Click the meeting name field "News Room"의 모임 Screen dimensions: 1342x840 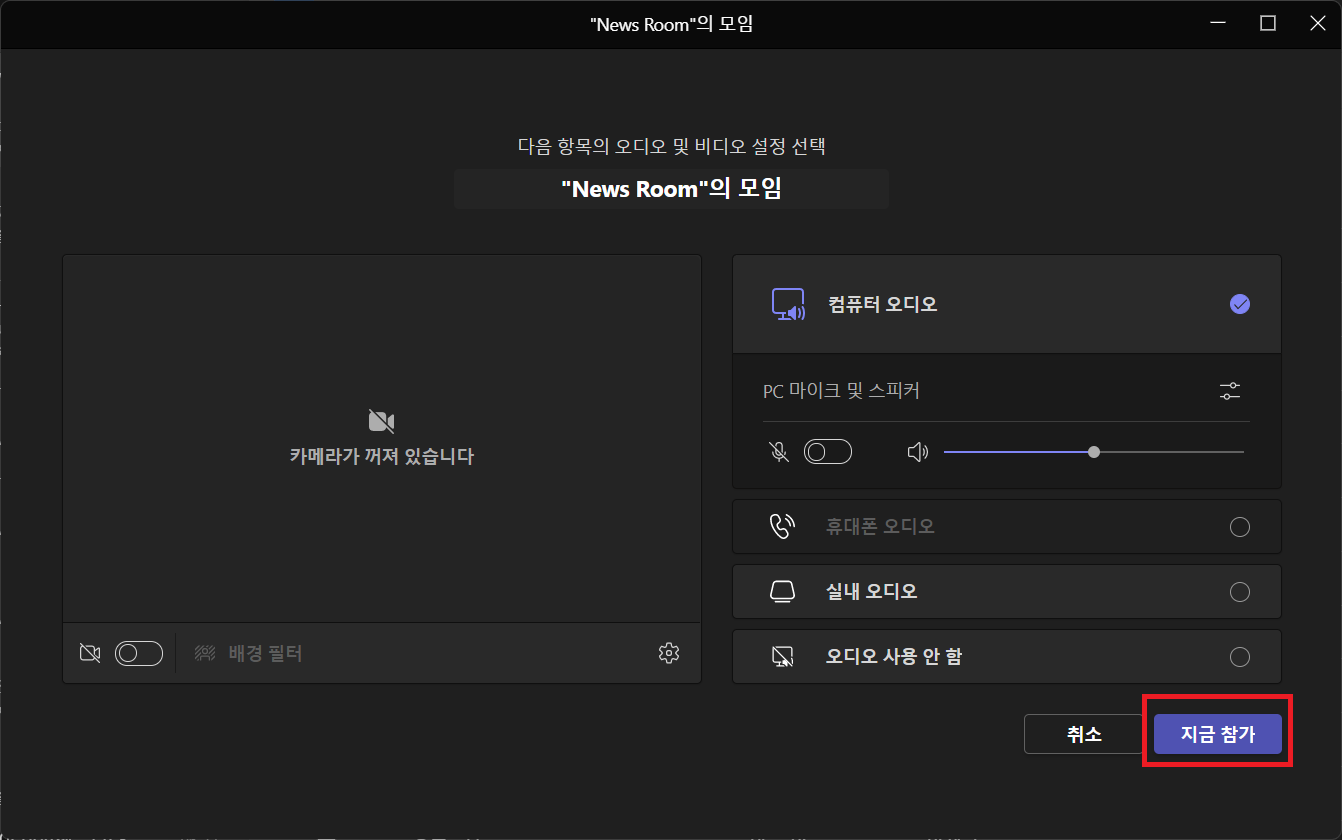671,189
